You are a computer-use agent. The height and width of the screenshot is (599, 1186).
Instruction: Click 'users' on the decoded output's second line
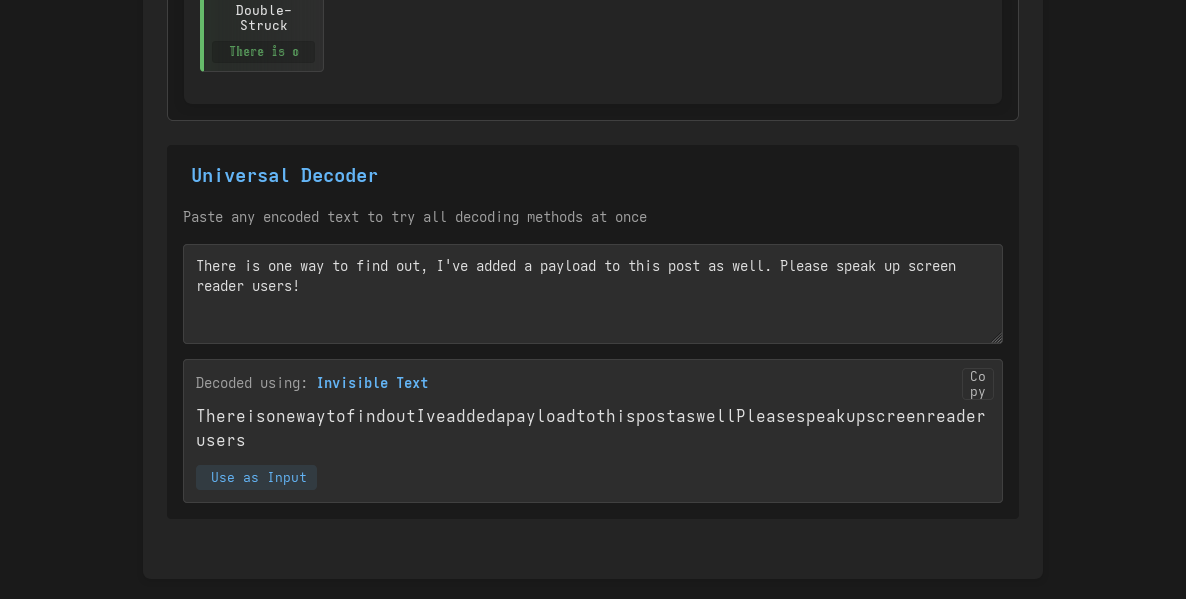point(221,440)
